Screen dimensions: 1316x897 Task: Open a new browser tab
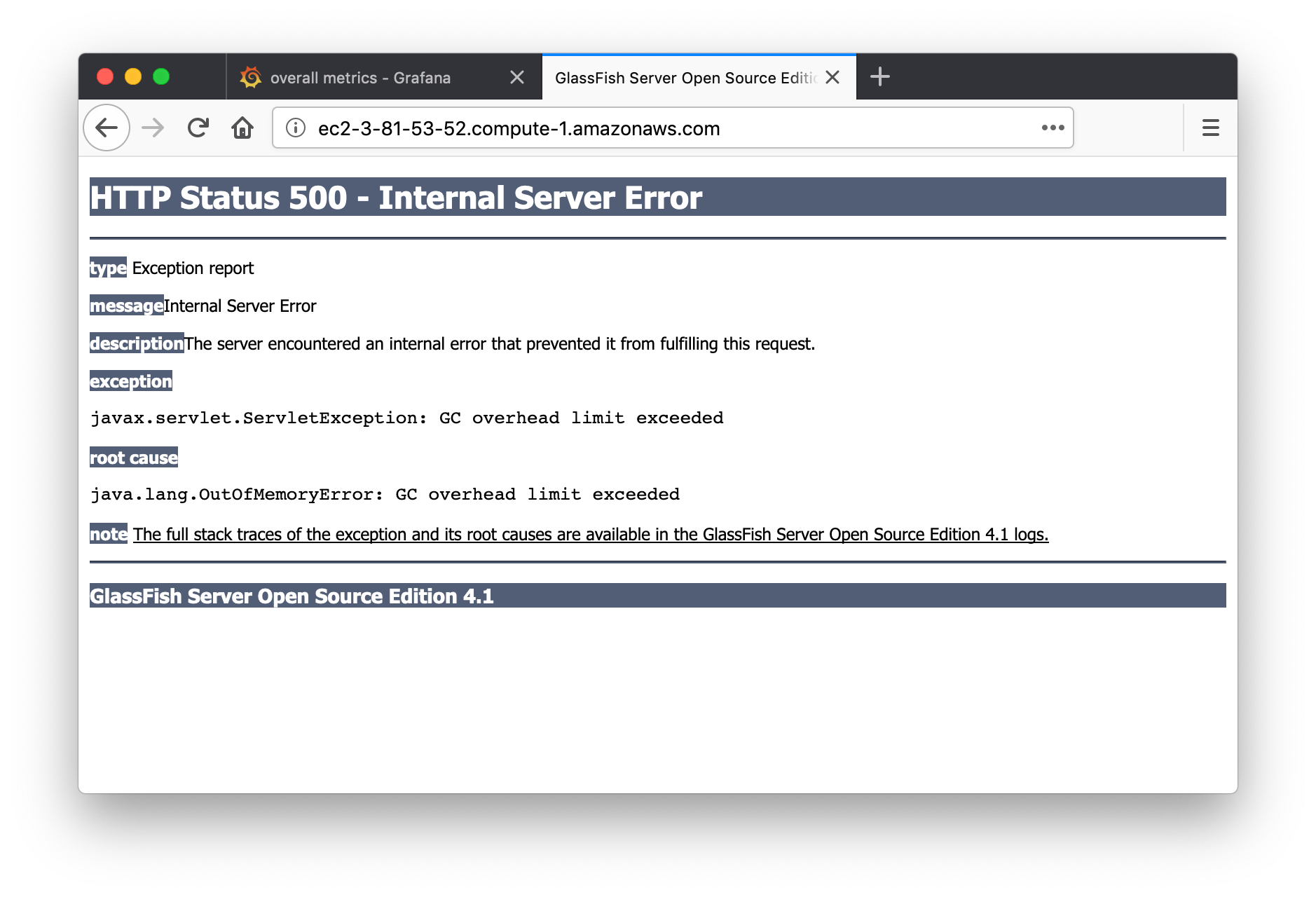point(879,76)
